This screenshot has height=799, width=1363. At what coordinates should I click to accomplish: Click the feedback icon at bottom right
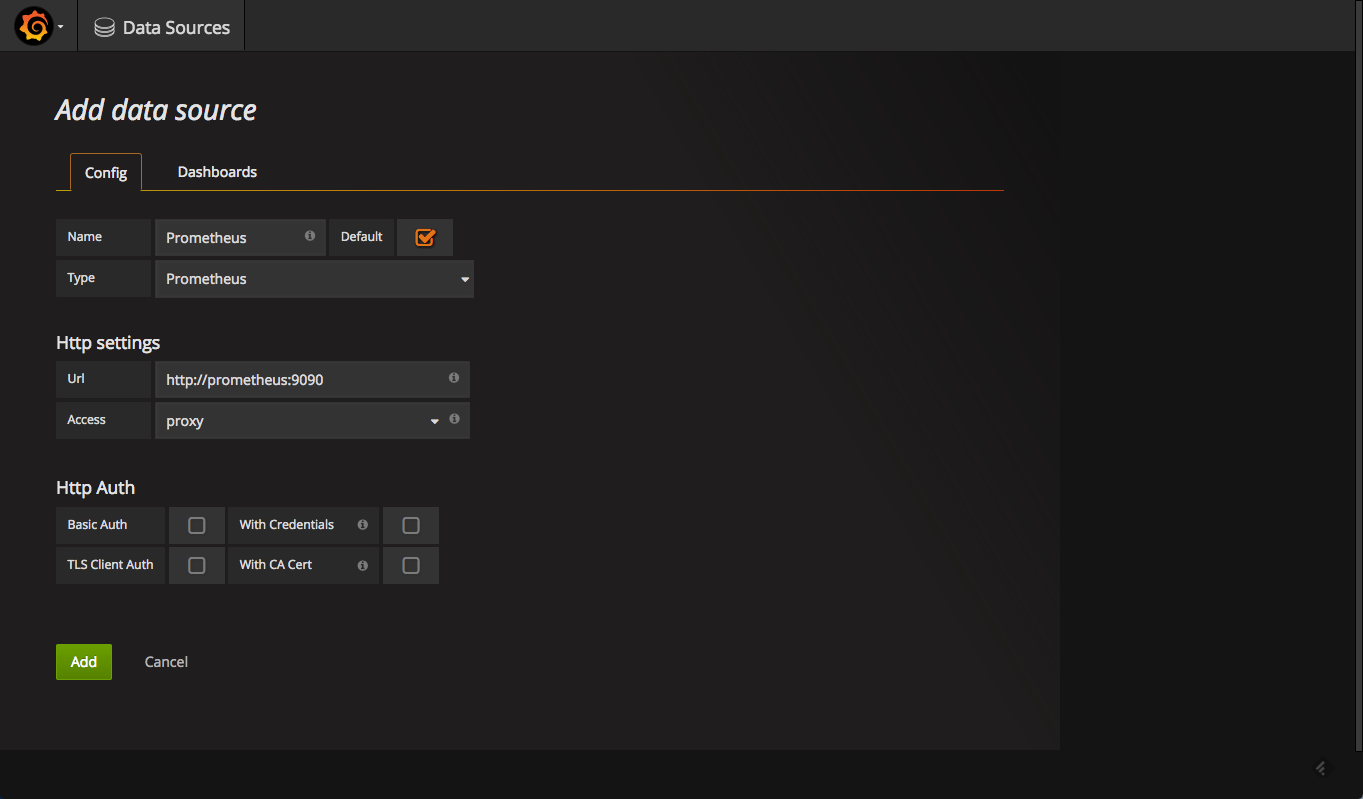click(1321, 768)
